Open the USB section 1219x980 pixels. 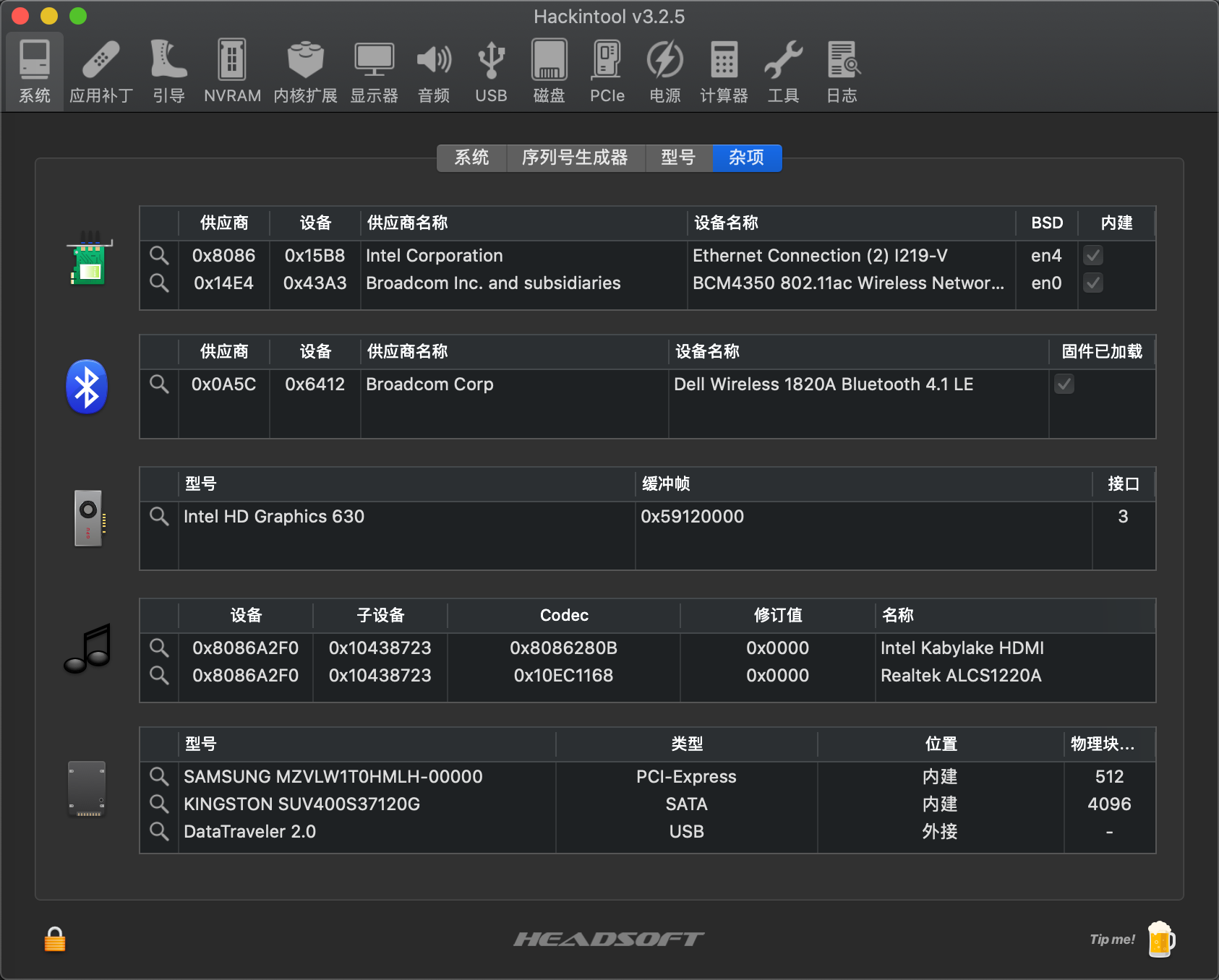491,72
